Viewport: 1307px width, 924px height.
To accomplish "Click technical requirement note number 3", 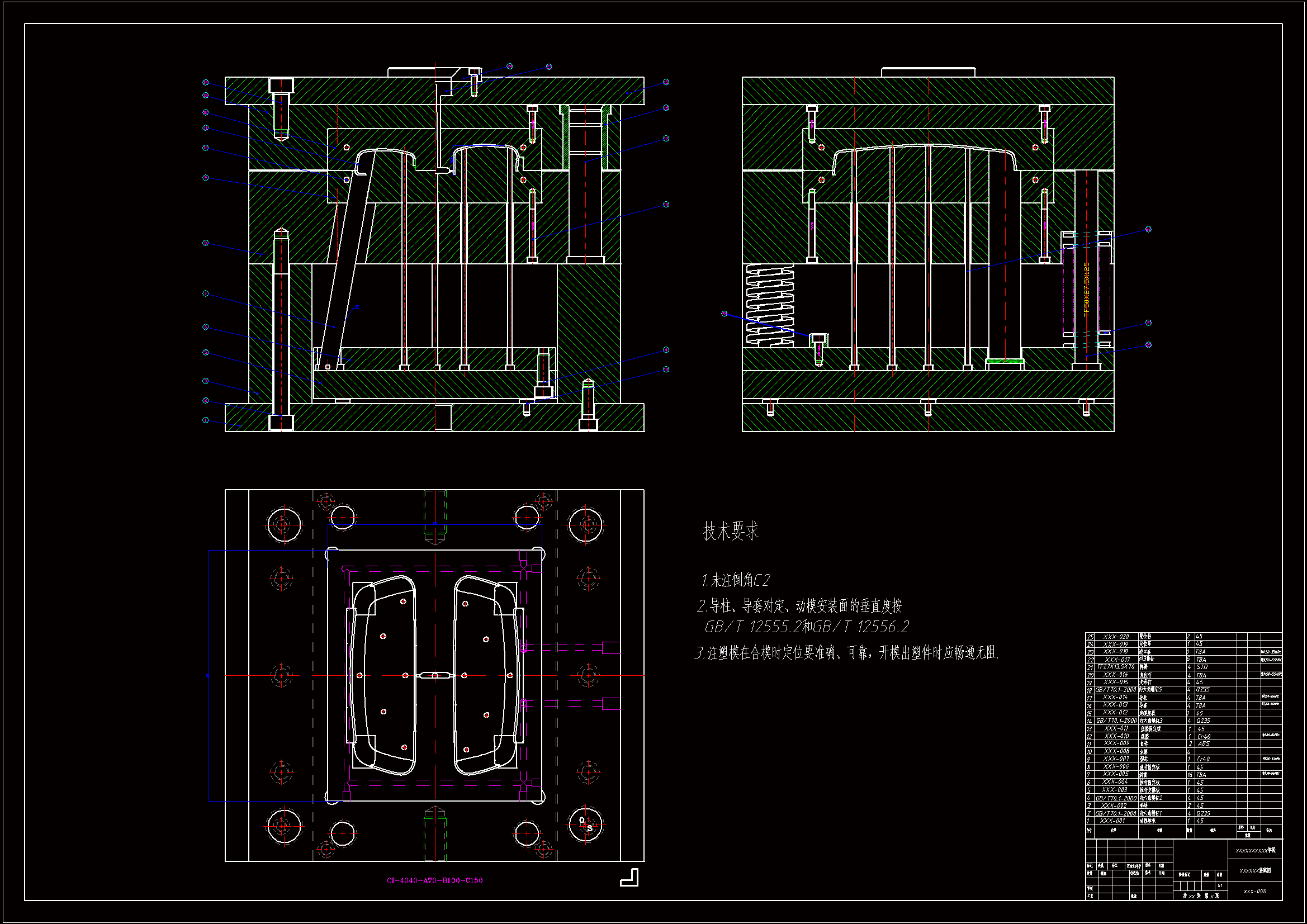I will [846, 652].
